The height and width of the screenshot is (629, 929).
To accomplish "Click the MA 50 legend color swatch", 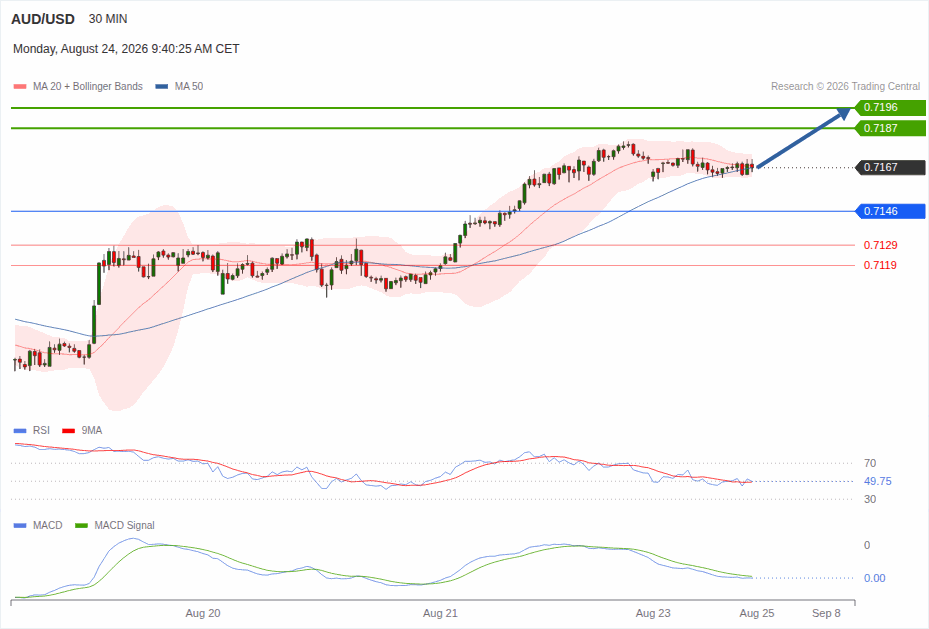I will (162, 86).
